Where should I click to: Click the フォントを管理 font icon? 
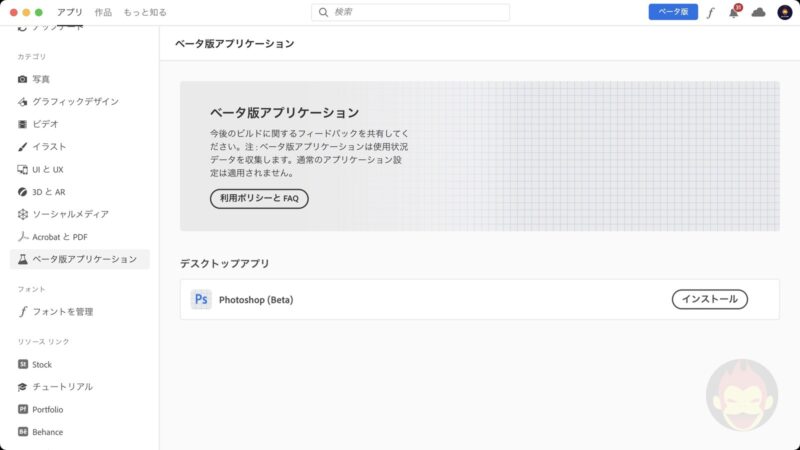[22, 312]
